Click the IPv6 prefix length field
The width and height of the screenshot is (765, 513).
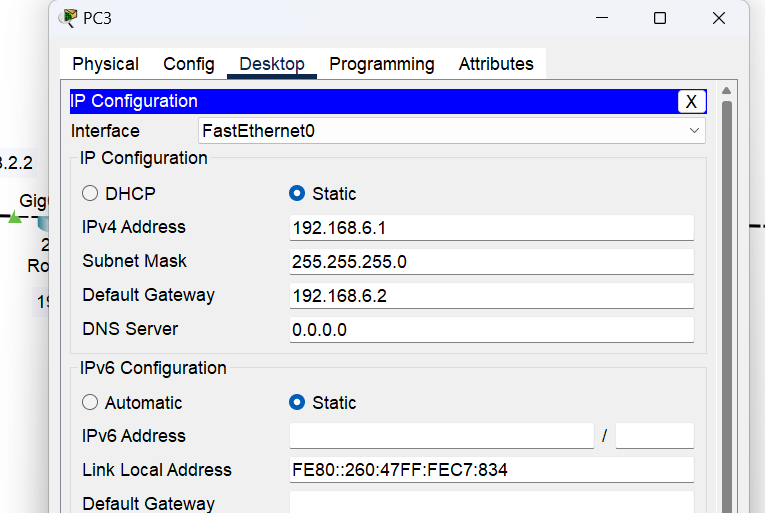[x=654, y=436]
